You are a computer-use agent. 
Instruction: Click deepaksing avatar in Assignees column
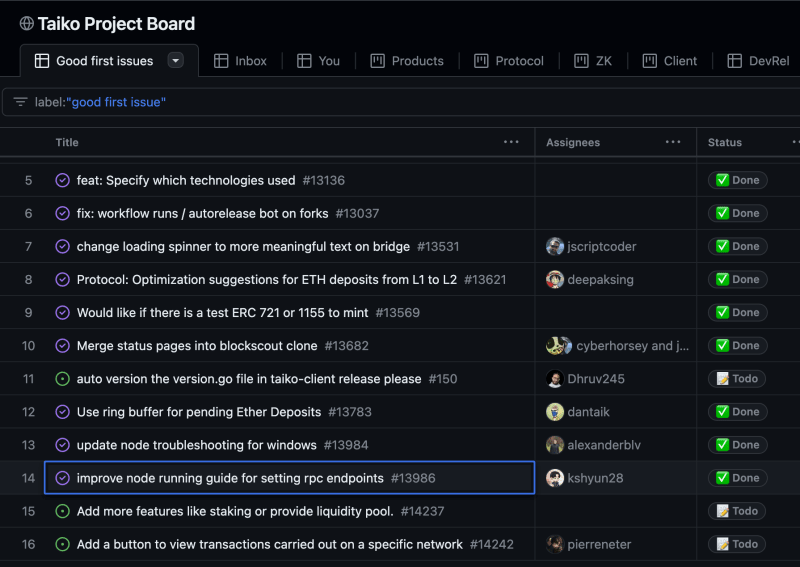(555, 280)
